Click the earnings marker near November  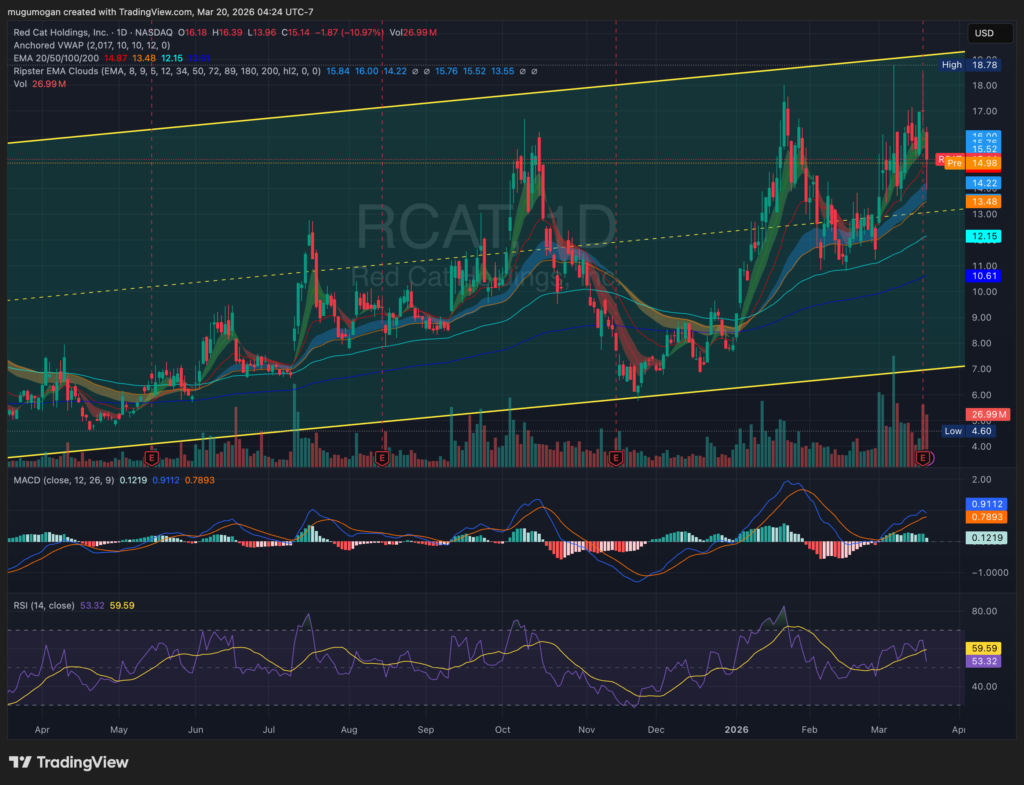615,457
